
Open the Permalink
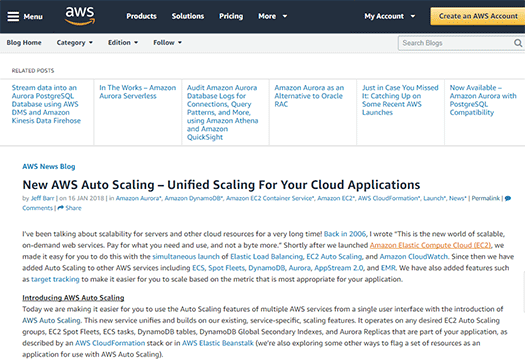pos(485,198)
